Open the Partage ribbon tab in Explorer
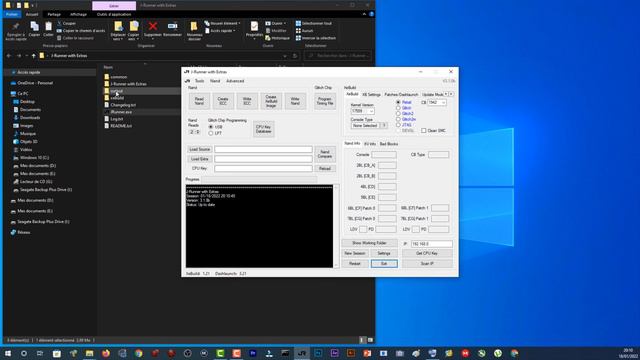The height and width of the screenshot is (360, 640). coord(54,14)
